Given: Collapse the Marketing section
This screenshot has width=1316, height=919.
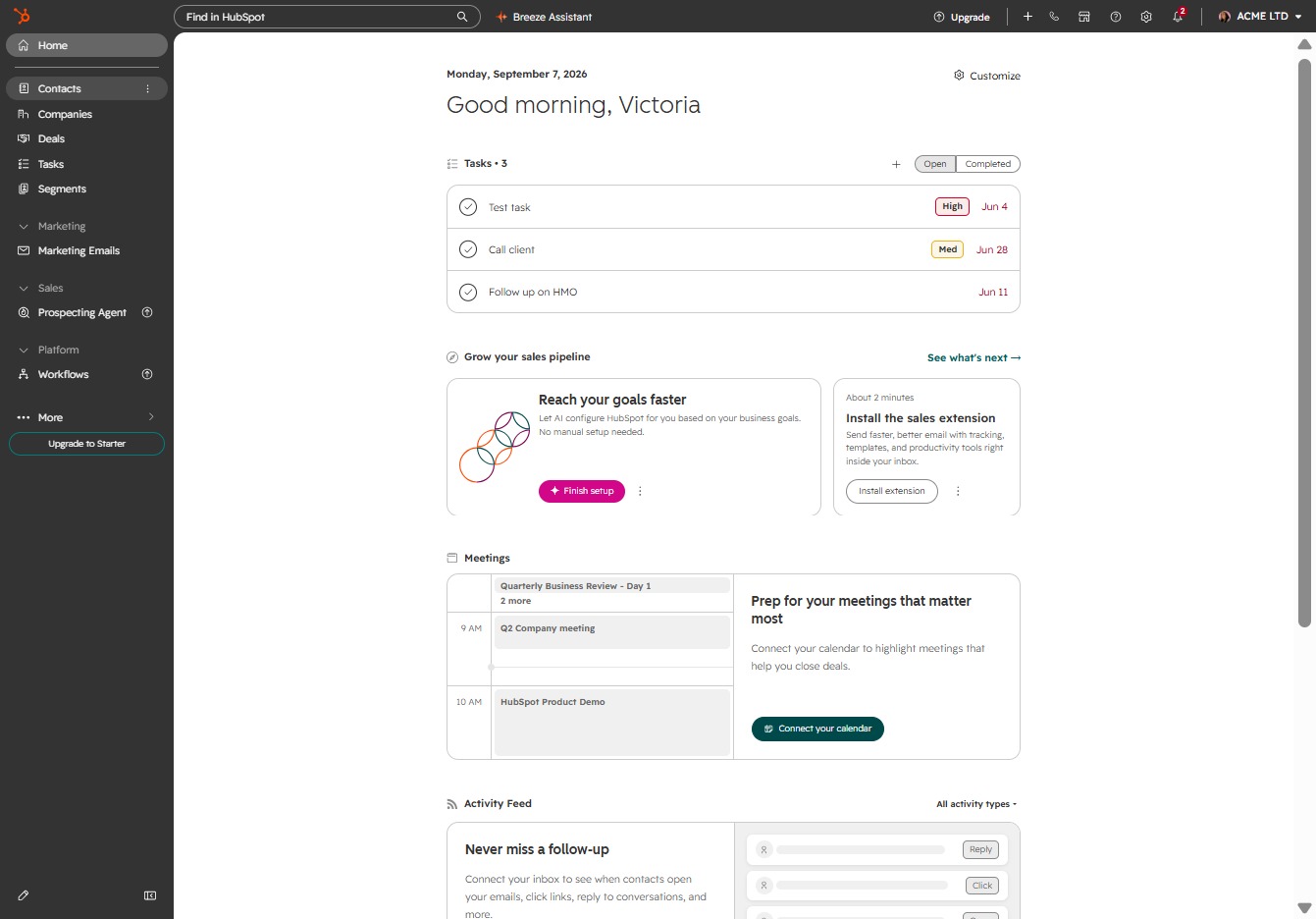Looking at the screenshot, I should click(24, 226).
